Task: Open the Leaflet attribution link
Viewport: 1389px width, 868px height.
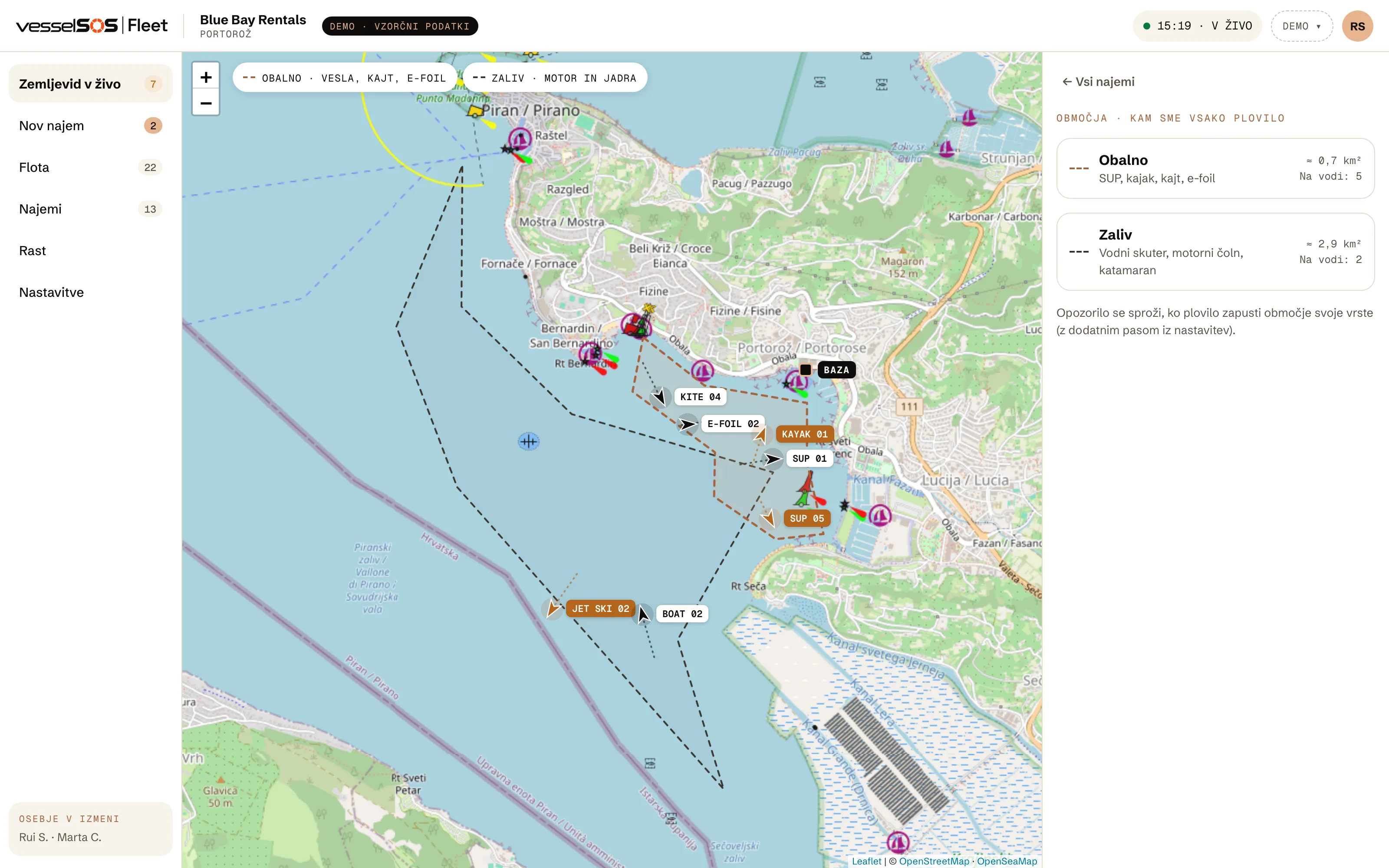Action: [x=866, y=861]
